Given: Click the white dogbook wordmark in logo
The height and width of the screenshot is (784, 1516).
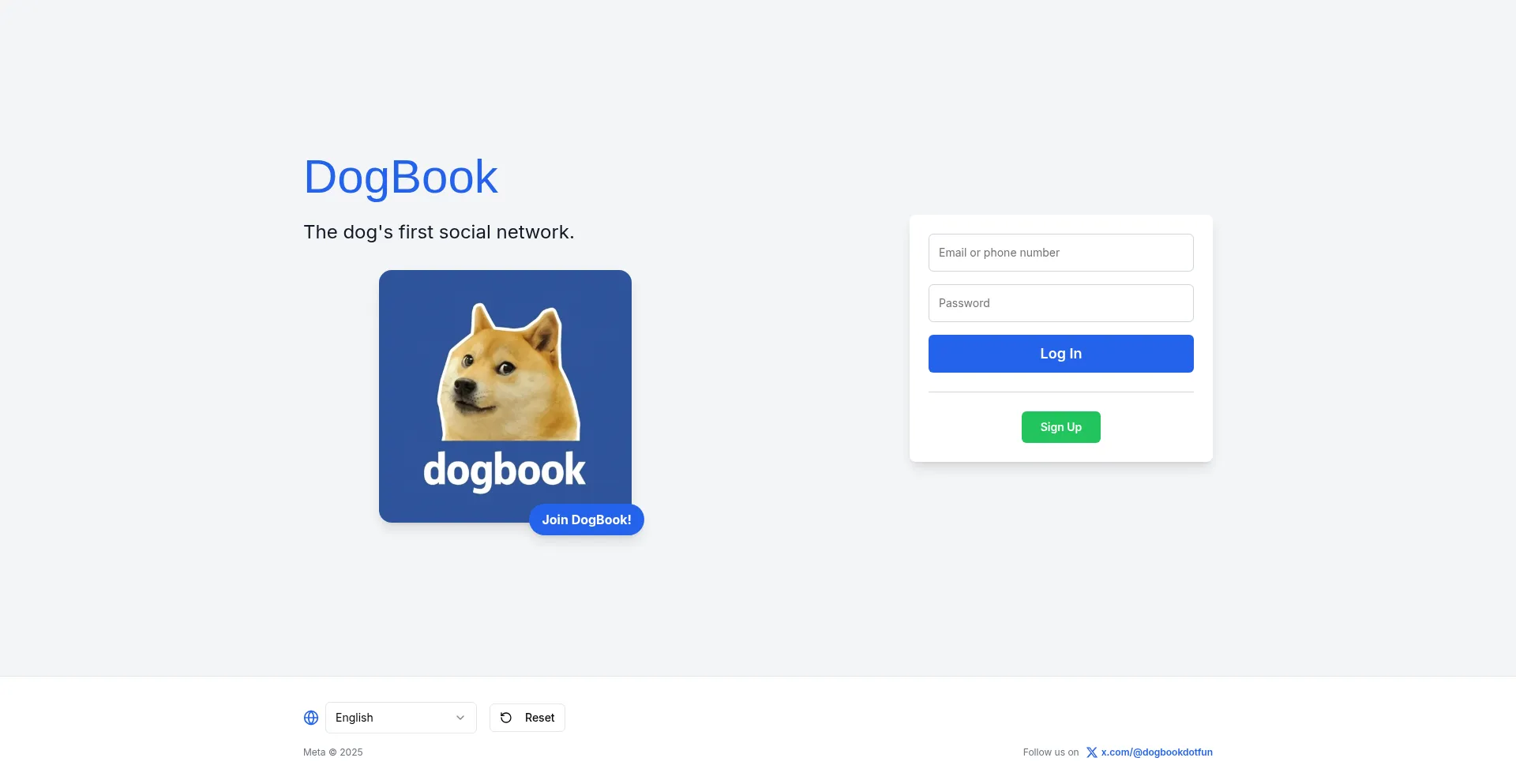Looking at the screenshot, I should pos(505,471).
